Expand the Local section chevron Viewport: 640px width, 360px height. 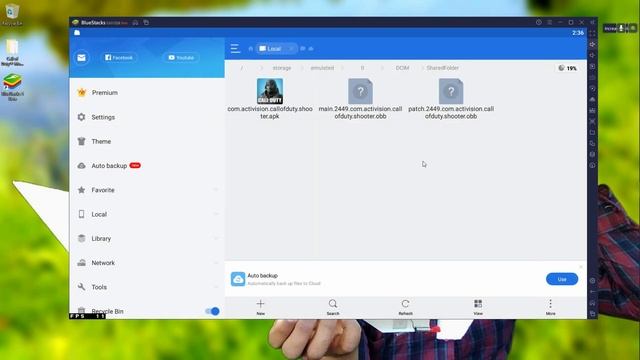216,214
